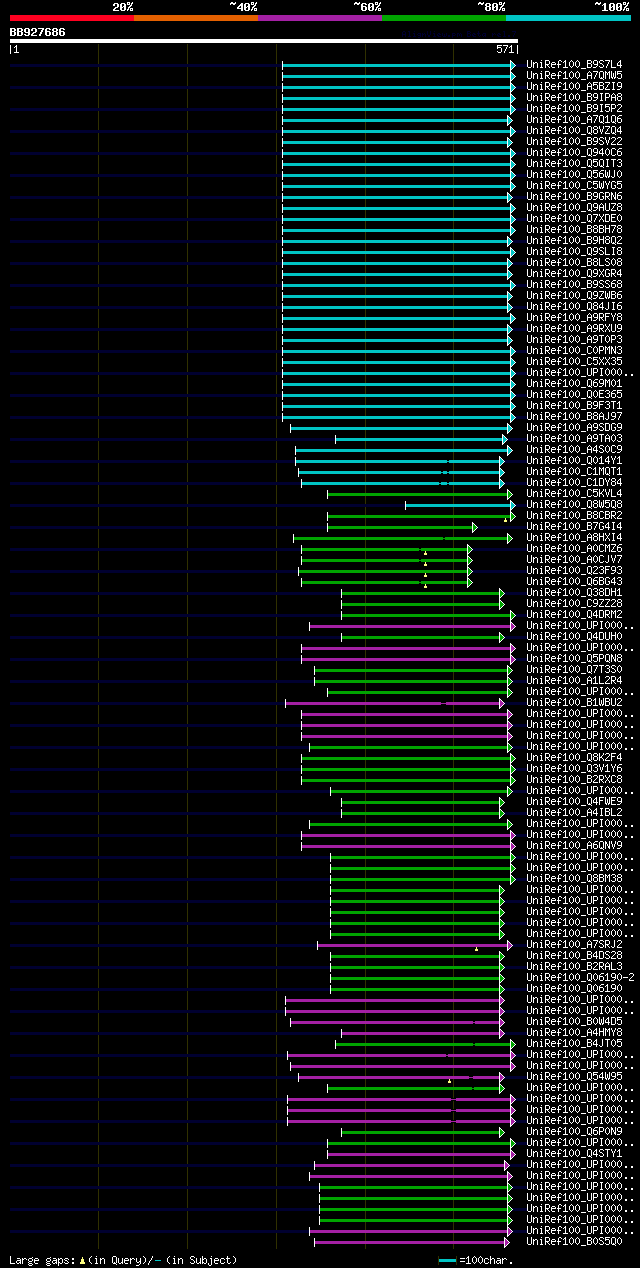Pick the UniRef100_B8LS08 hit label

pyautogui.click(x=574, y=262)
